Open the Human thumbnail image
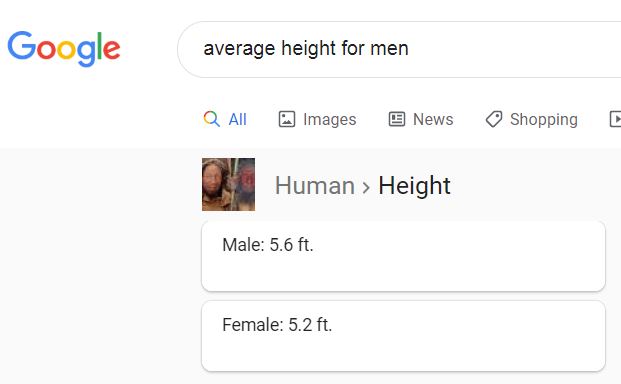The width and height of the screenshot is (621, 384). pyautogui.click(x=229, y=184)
